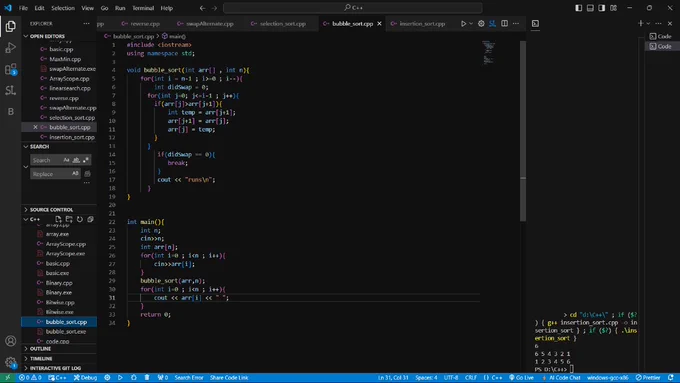Open remote window indicator in status bar

point(7,377)
